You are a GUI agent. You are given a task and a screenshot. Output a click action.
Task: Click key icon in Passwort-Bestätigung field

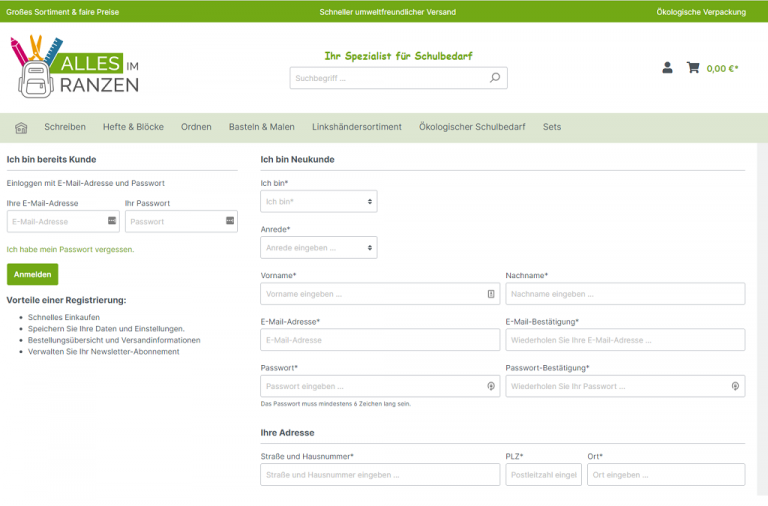tap(735, 386)
